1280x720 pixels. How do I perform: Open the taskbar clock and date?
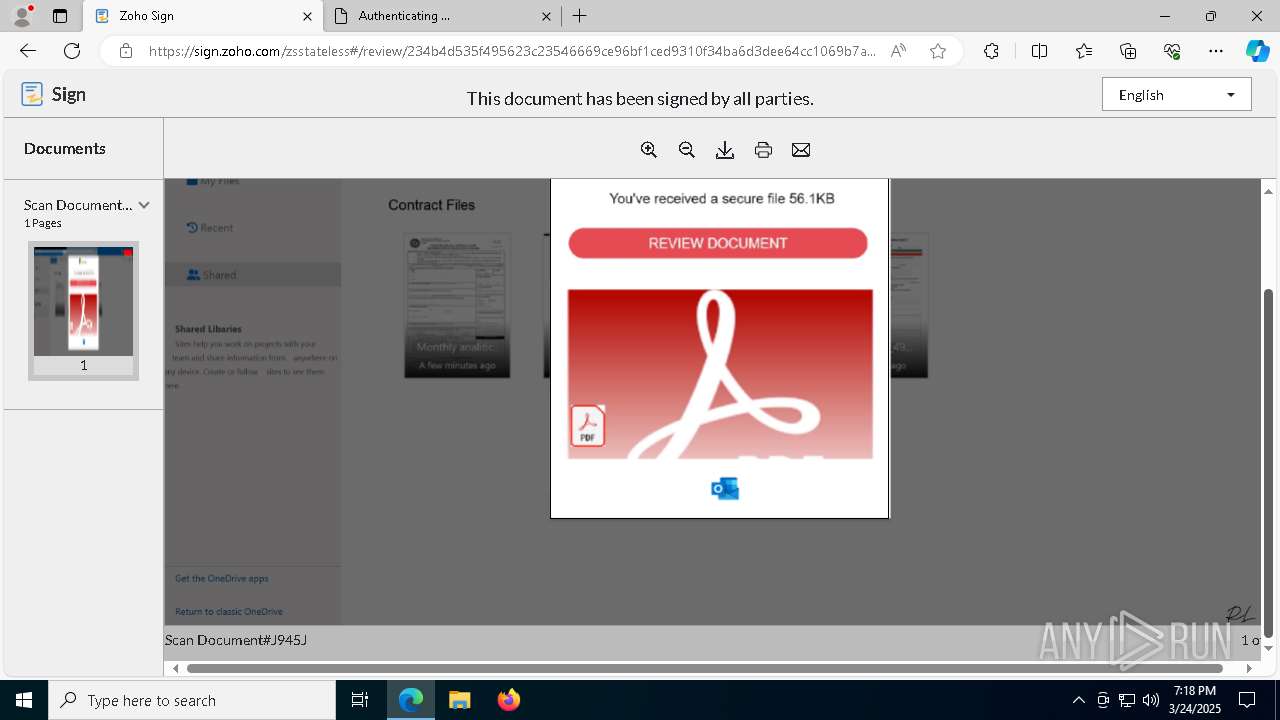[x=1194, y=700]
